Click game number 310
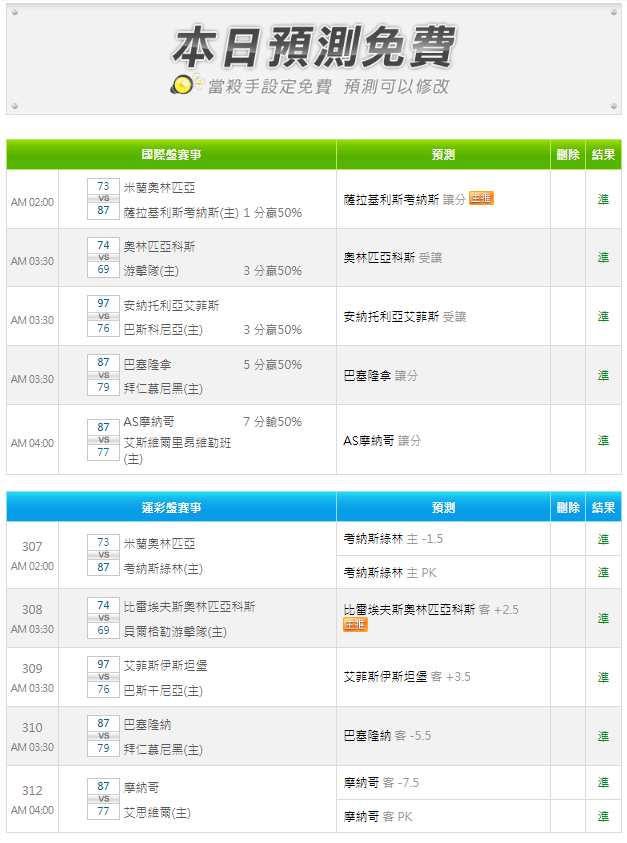The width and height of the screenshot is (627, 843). [32, 728]
